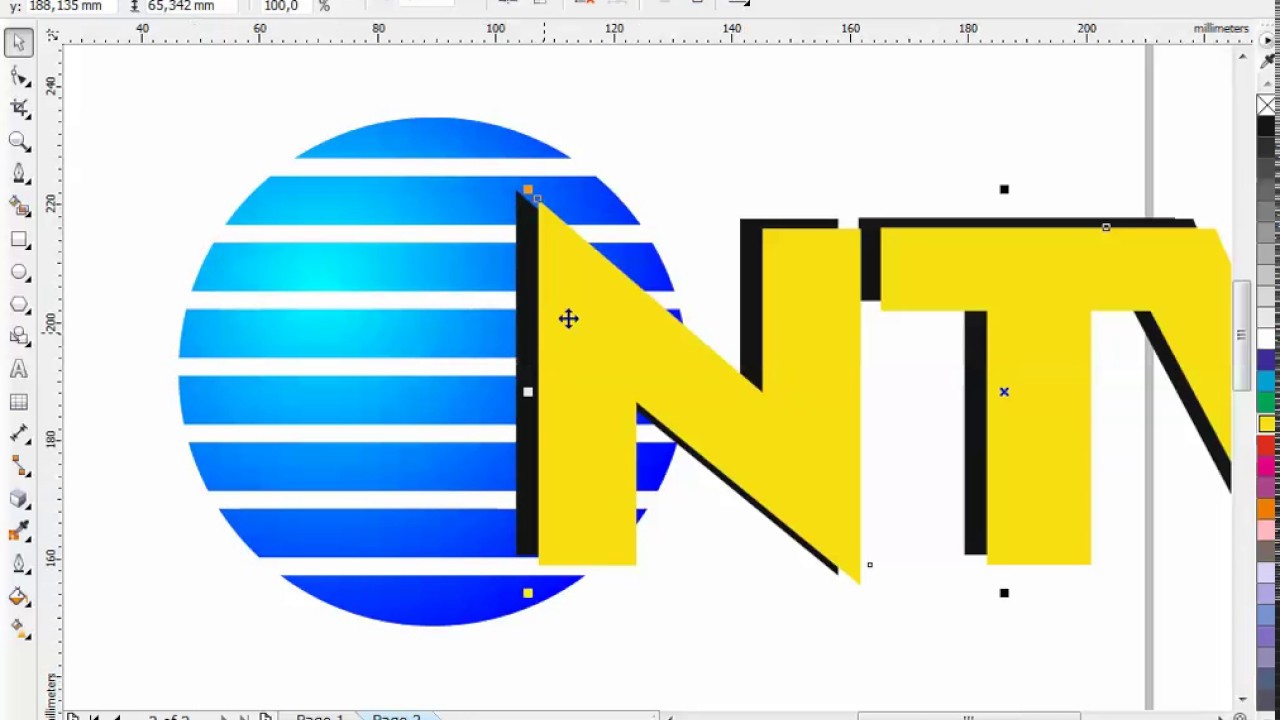Viewport: 1280px width, 720px height.
Task: Expand the Fill tool flyout
Action: 28,605
